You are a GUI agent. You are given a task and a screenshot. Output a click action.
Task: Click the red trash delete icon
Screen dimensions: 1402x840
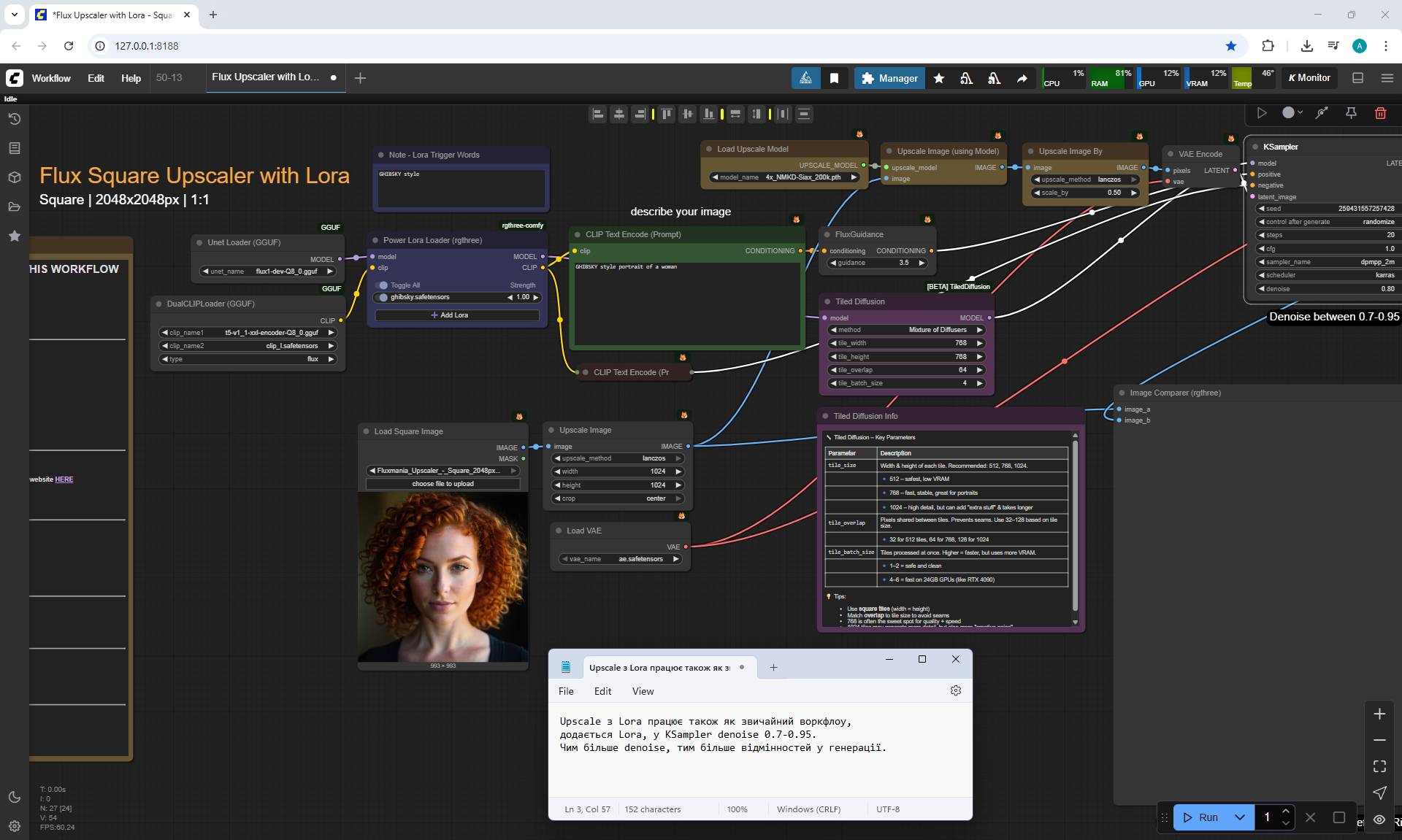click(1380, 113)
